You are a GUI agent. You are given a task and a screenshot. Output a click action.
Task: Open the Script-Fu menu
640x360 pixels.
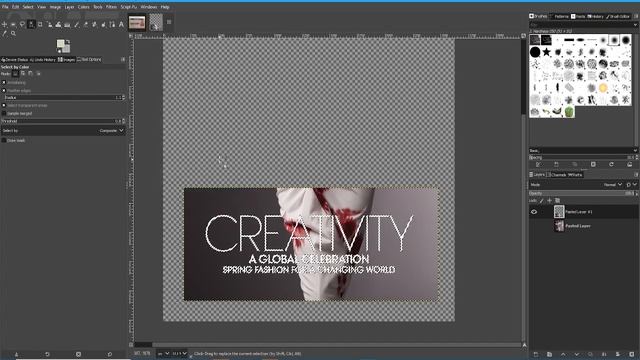tap(129, 7)
